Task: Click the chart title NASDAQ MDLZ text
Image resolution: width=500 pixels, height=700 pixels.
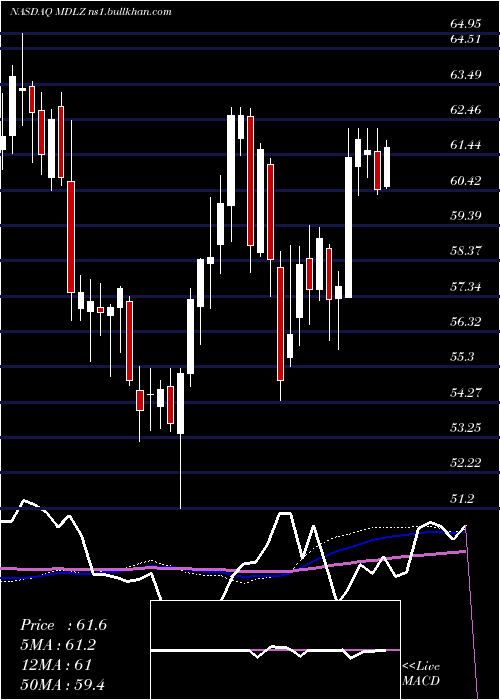Action: click(46, 12)
